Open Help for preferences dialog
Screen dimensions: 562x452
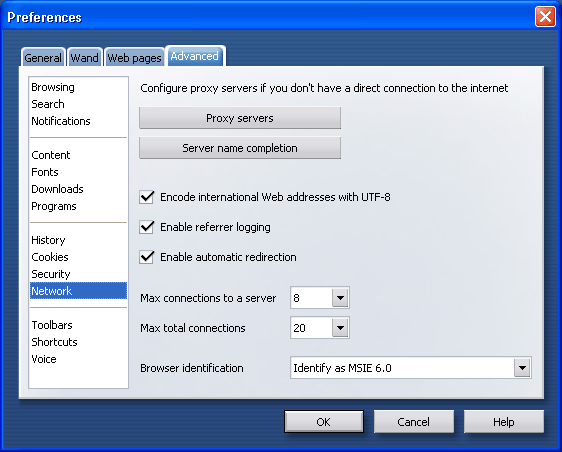504,422
